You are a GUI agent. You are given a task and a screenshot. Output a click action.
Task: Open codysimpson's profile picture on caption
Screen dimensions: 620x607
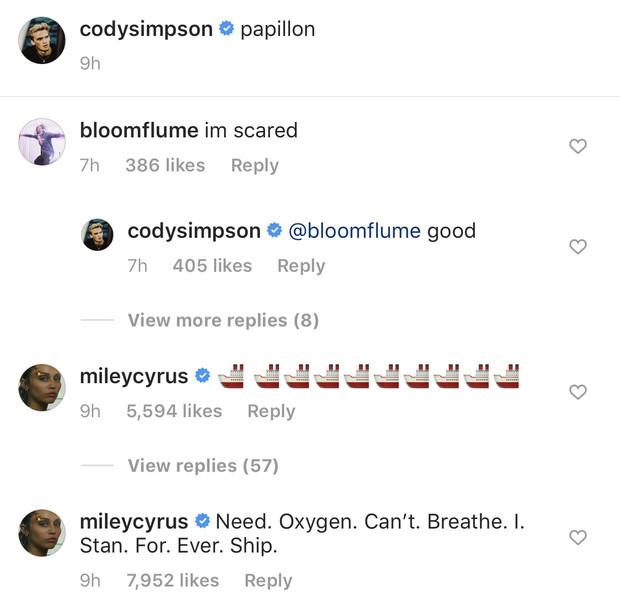click(x=42, y=40)
